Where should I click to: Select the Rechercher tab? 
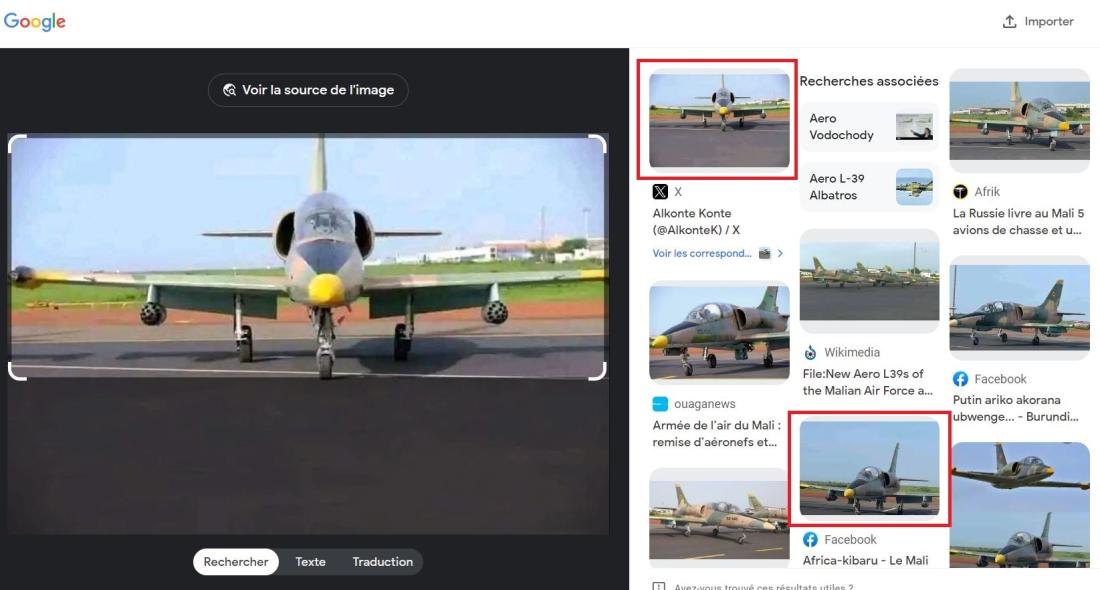tap(236, 562)
